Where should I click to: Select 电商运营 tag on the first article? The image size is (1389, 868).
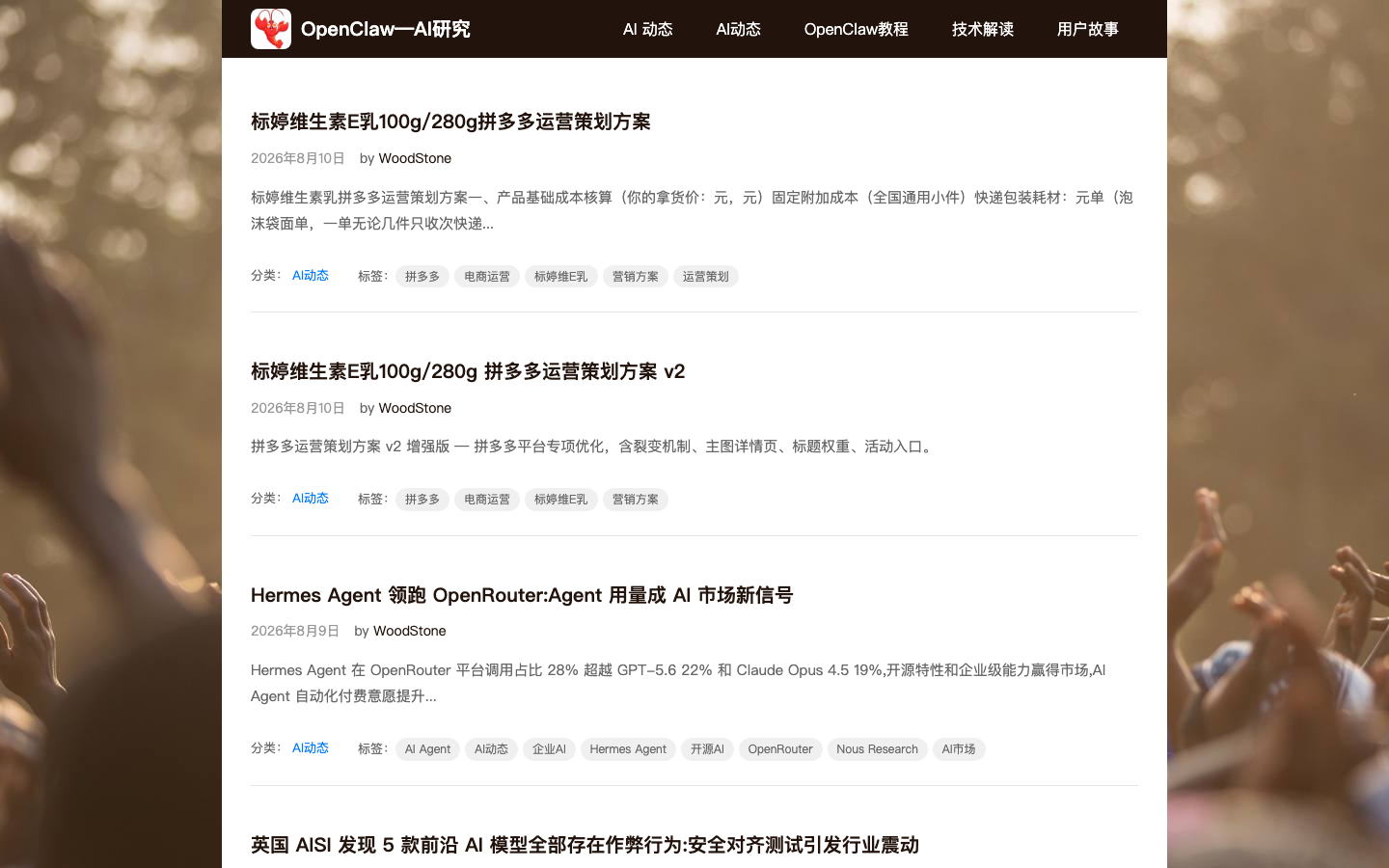tap(487, 277)
